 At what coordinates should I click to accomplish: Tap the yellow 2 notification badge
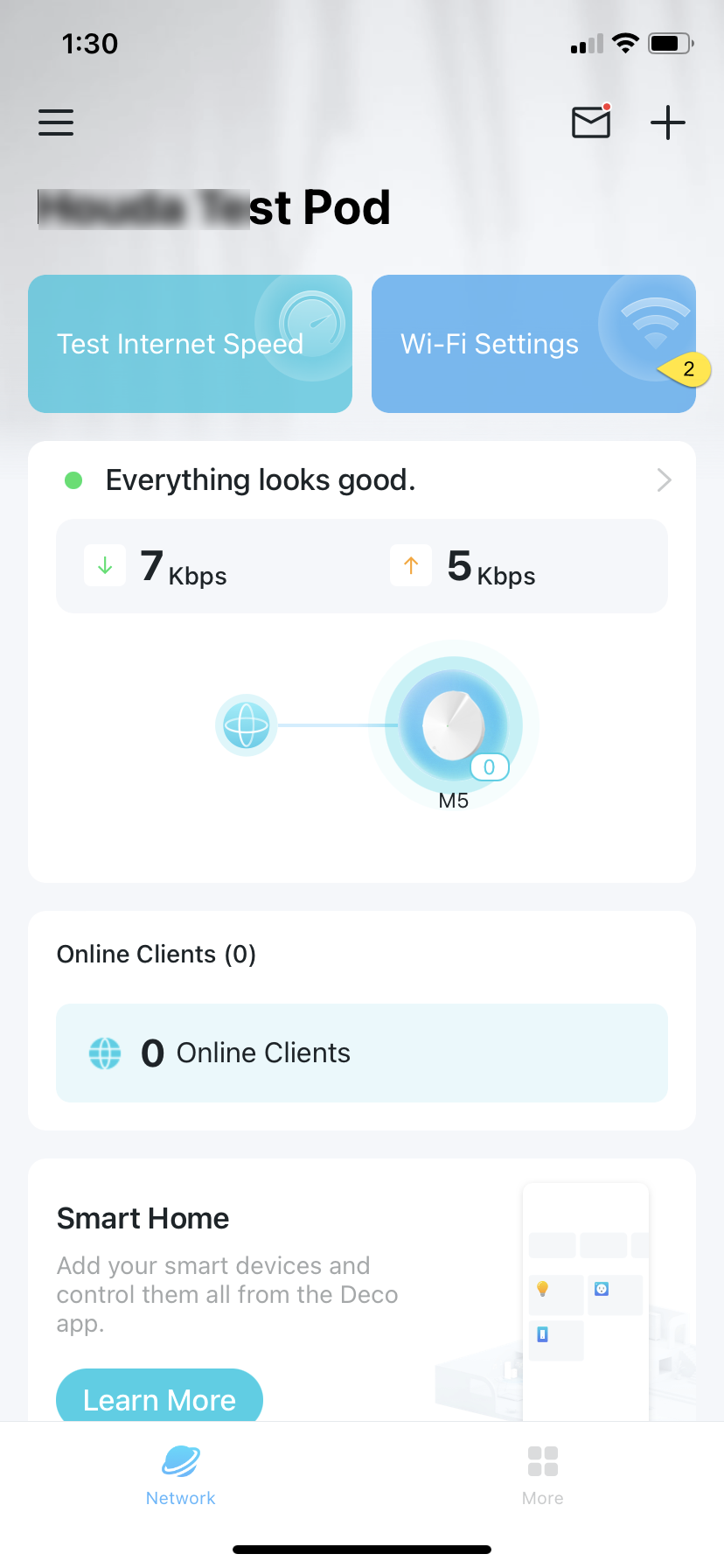[x=686, y=369]
